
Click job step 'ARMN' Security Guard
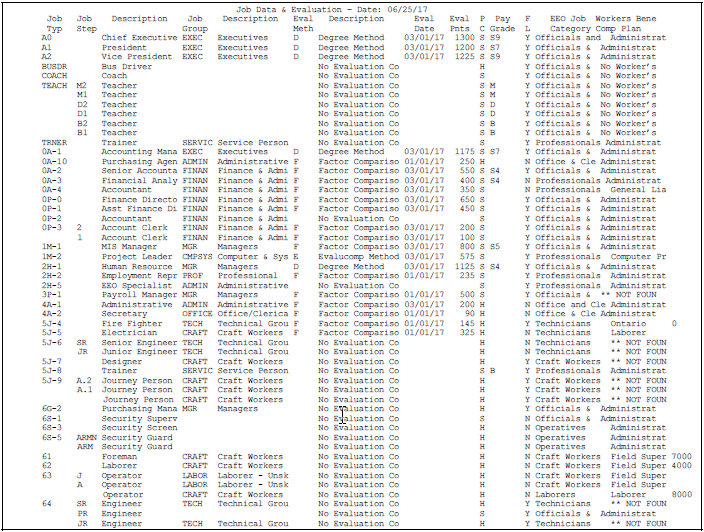pyautogui.click(x=86, y=438)
